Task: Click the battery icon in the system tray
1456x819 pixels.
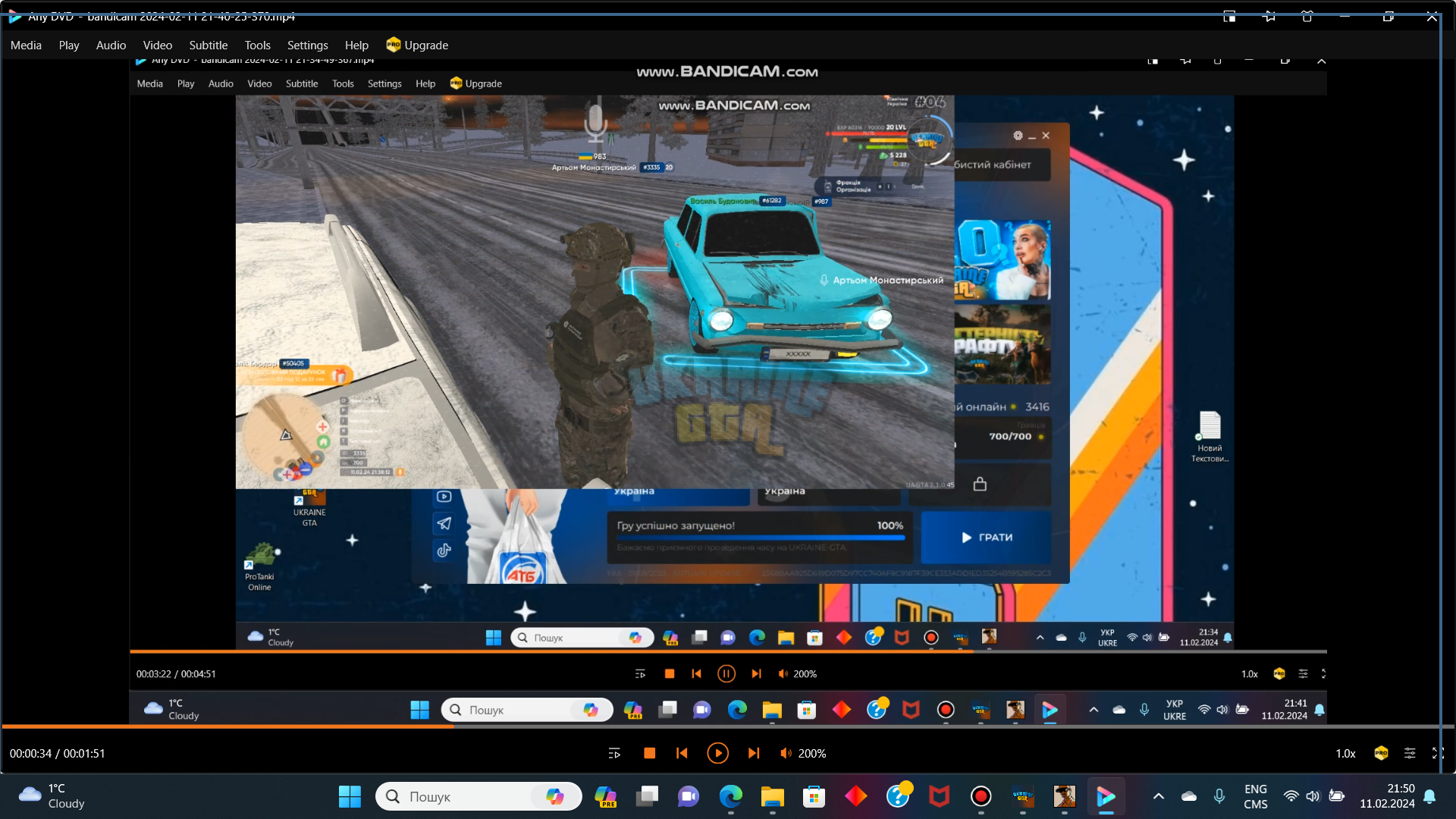Action: (1337, 796)
